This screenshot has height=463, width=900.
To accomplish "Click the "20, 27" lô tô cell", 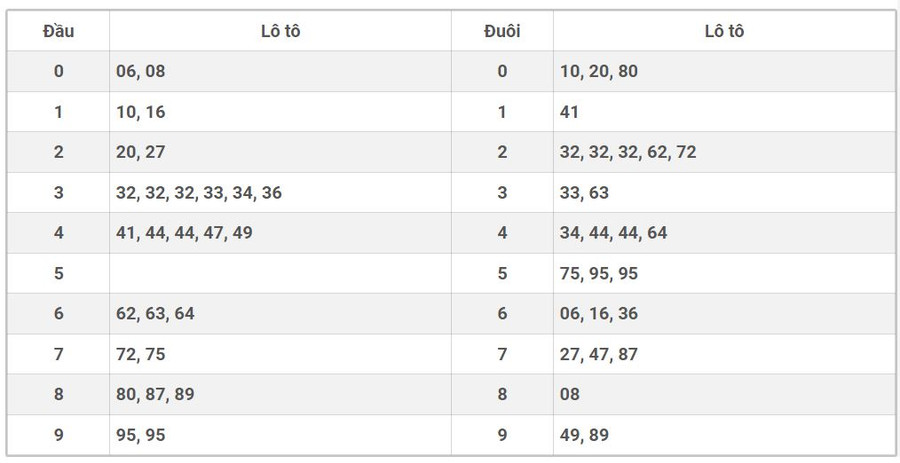I will pos(141,152).
